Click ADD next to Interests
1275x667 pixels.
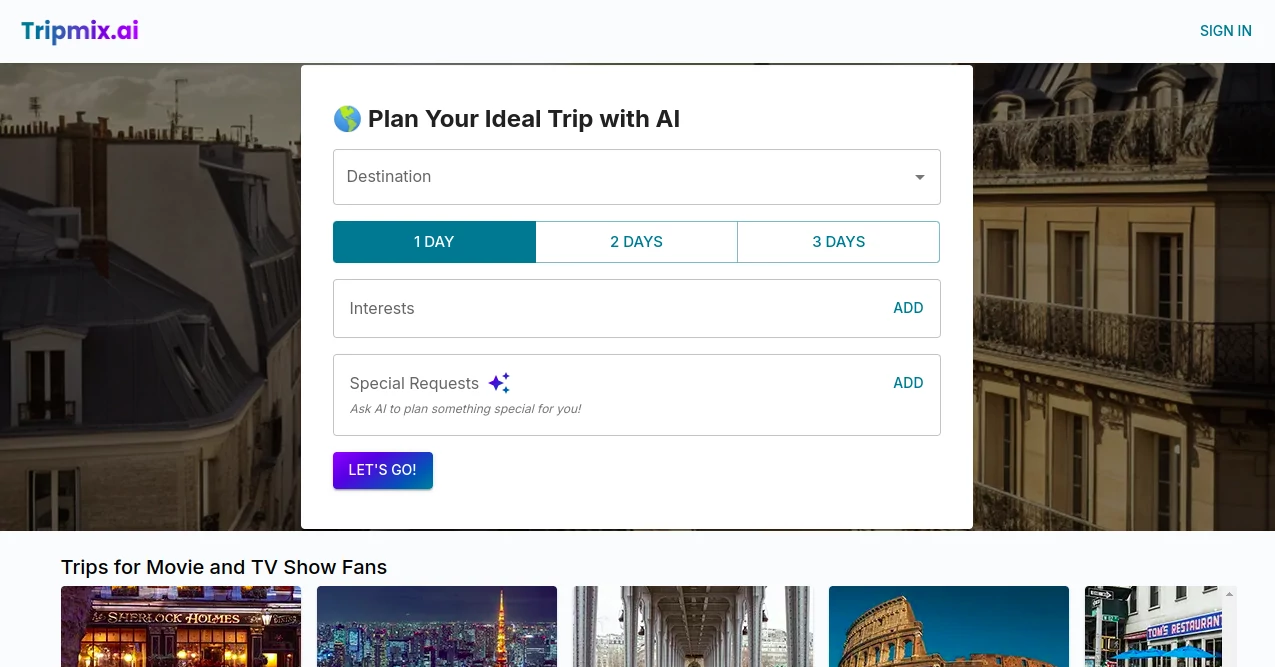pyautogui.click(x=908, y=308)
